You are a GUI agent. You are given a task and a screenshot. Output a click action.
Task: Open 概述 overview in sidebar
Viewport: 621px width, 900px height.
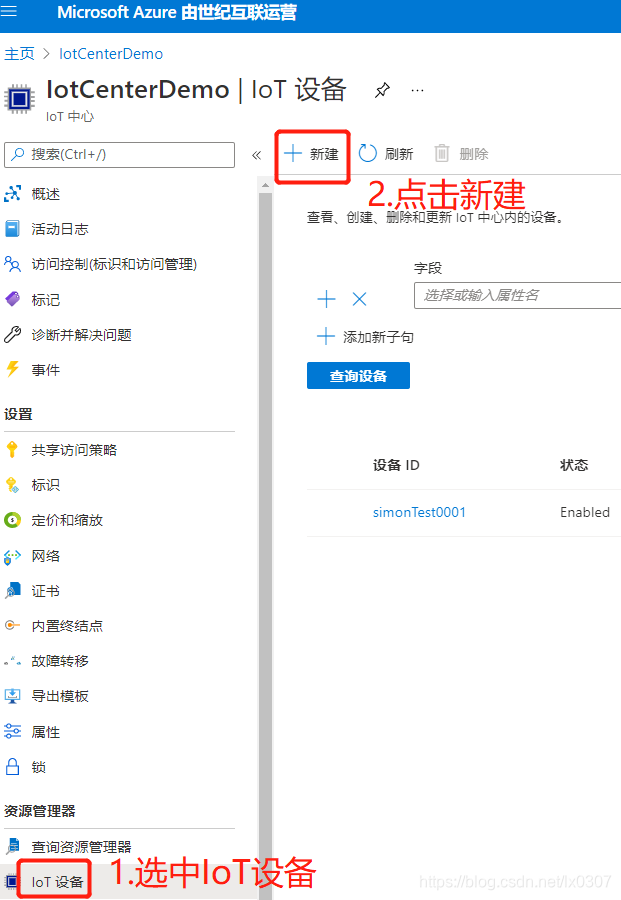click(45, 194)
